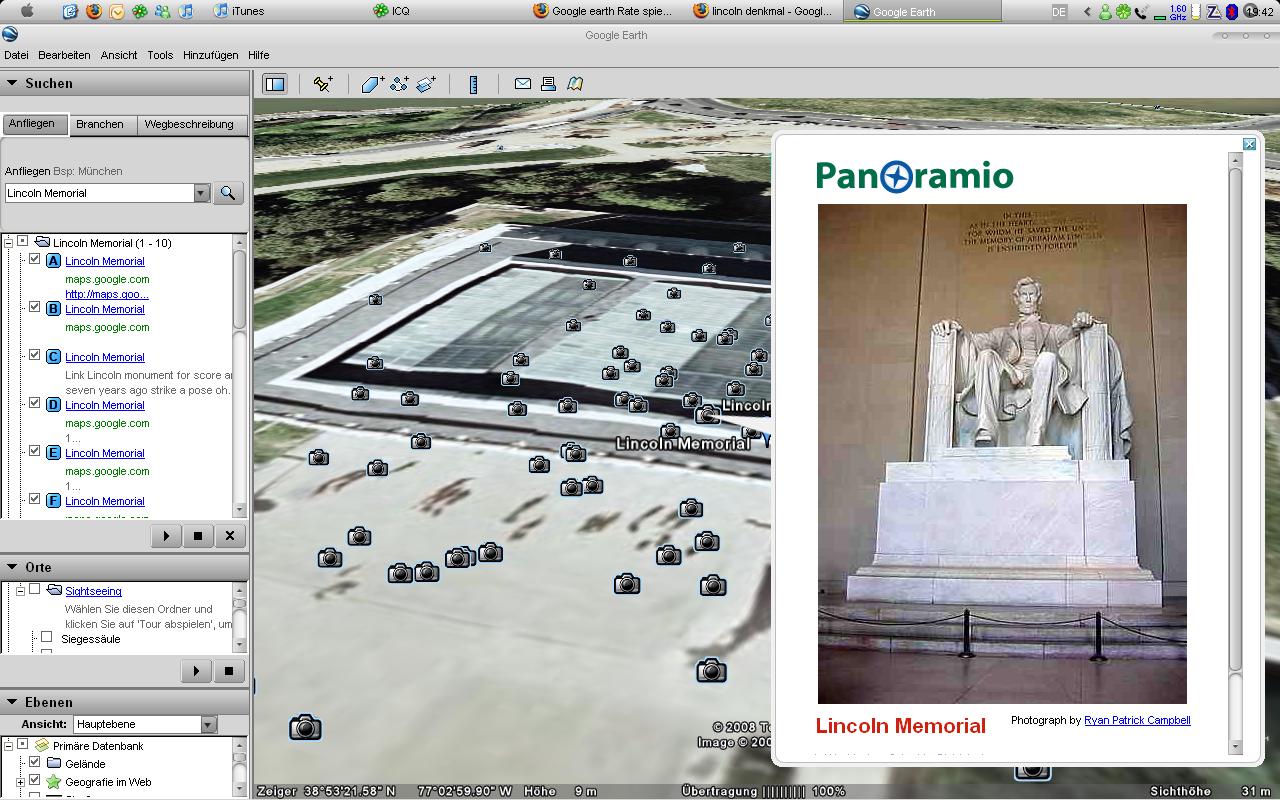
Task: Stop the tour in the Orte panel
Action: (x=229, y=671)
